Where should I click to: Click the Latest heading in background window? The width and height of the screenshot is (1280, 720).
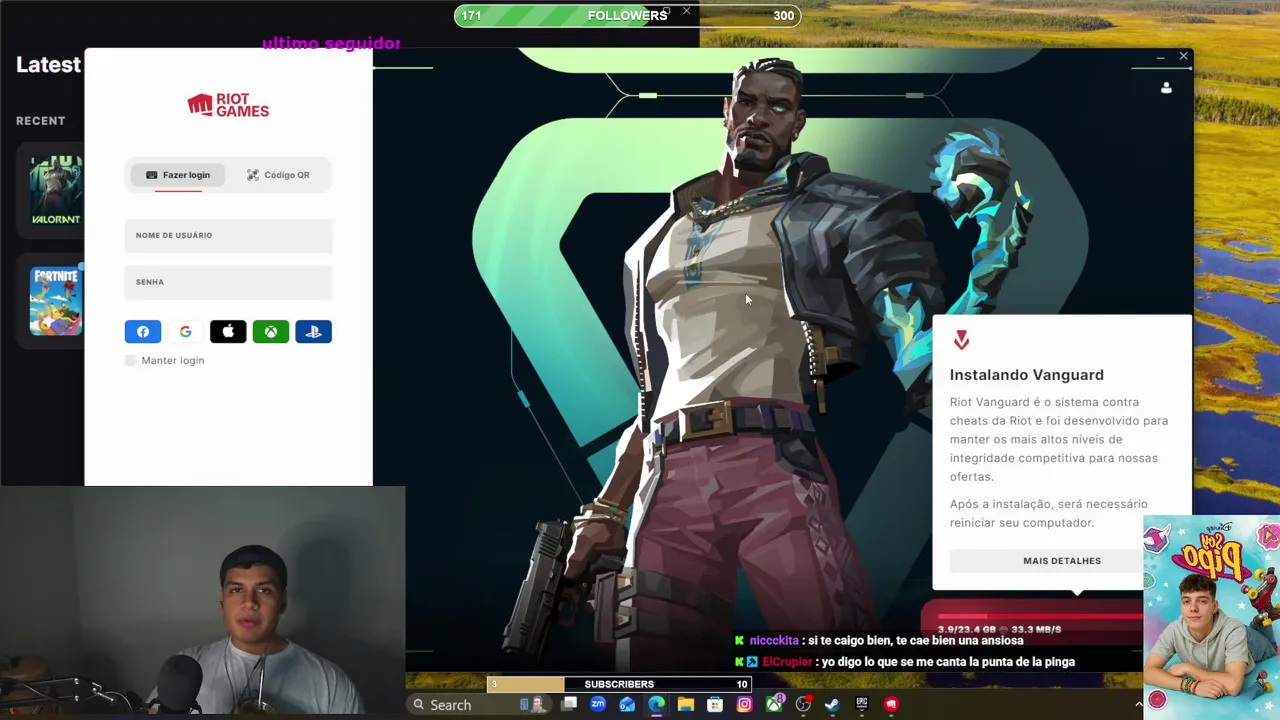48,65
